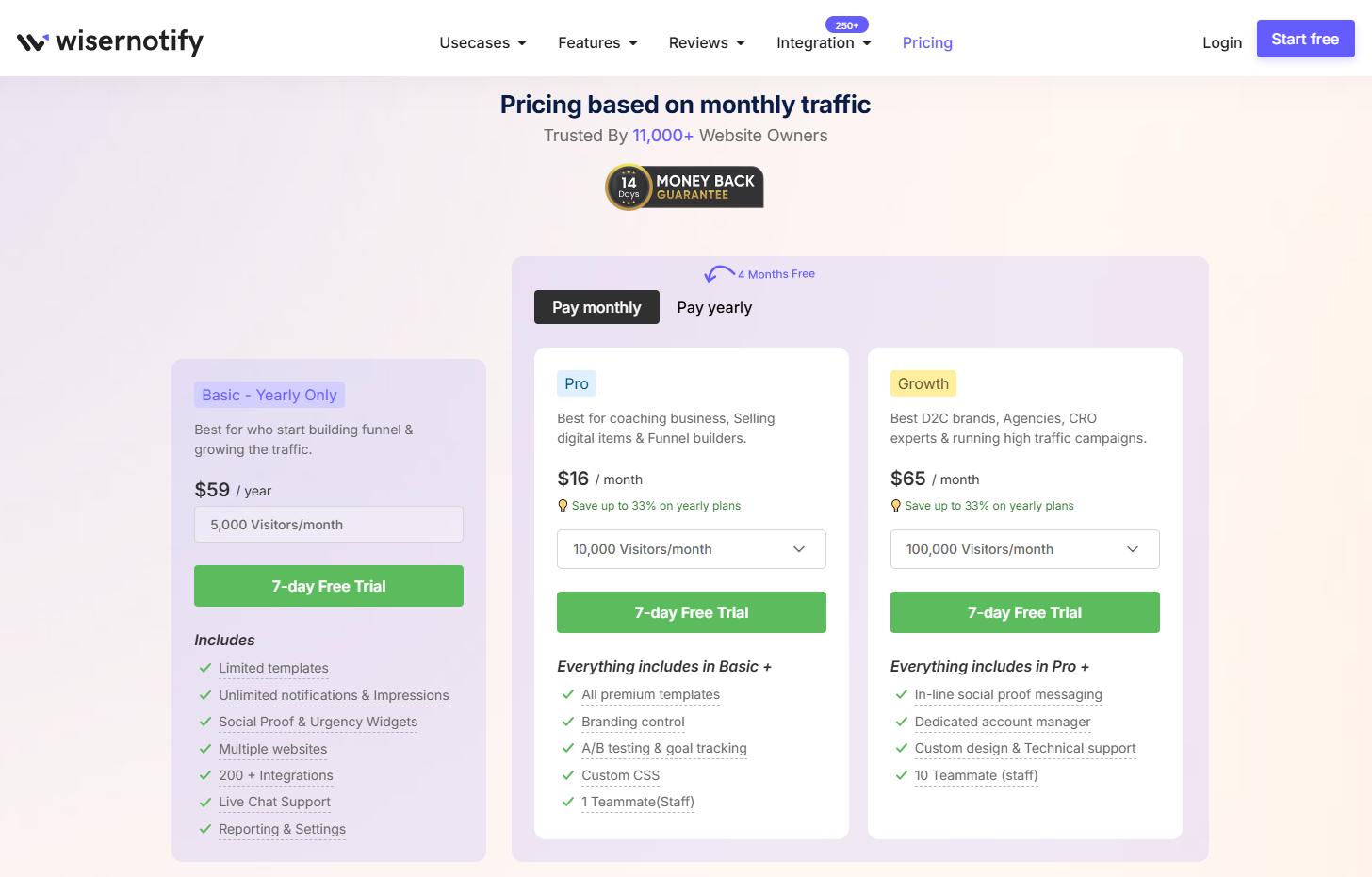The image size is (1372, 877).
Task: Open the 100,000 Visitors/month dropdown in Growth
Action: 1024,549
